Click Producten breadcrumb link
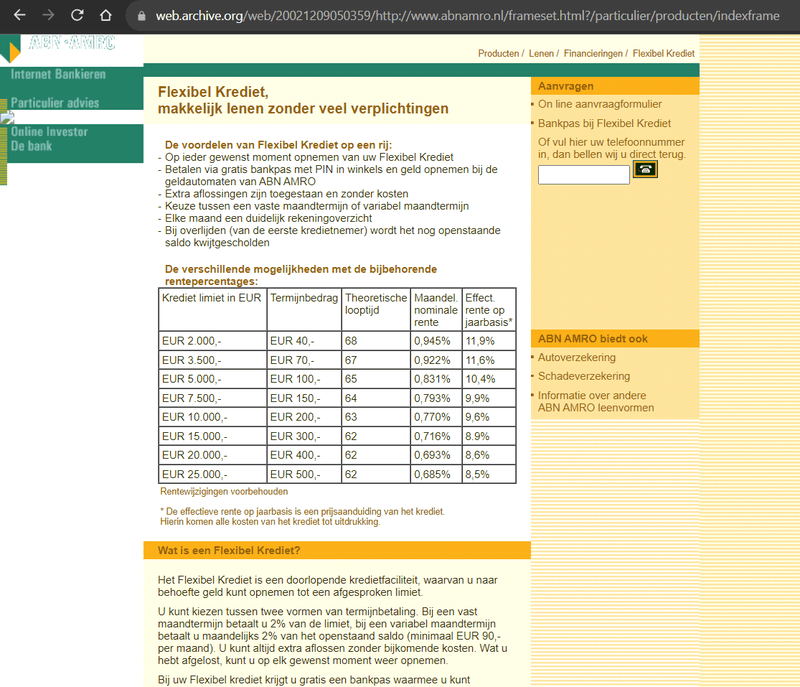Viewport: 800px width, 687px height. (x=498, y=54)
